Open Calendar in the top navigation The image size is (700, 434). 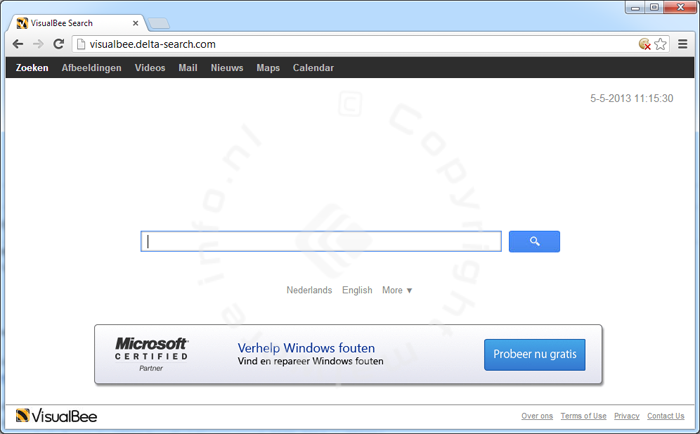coord(313,68)
